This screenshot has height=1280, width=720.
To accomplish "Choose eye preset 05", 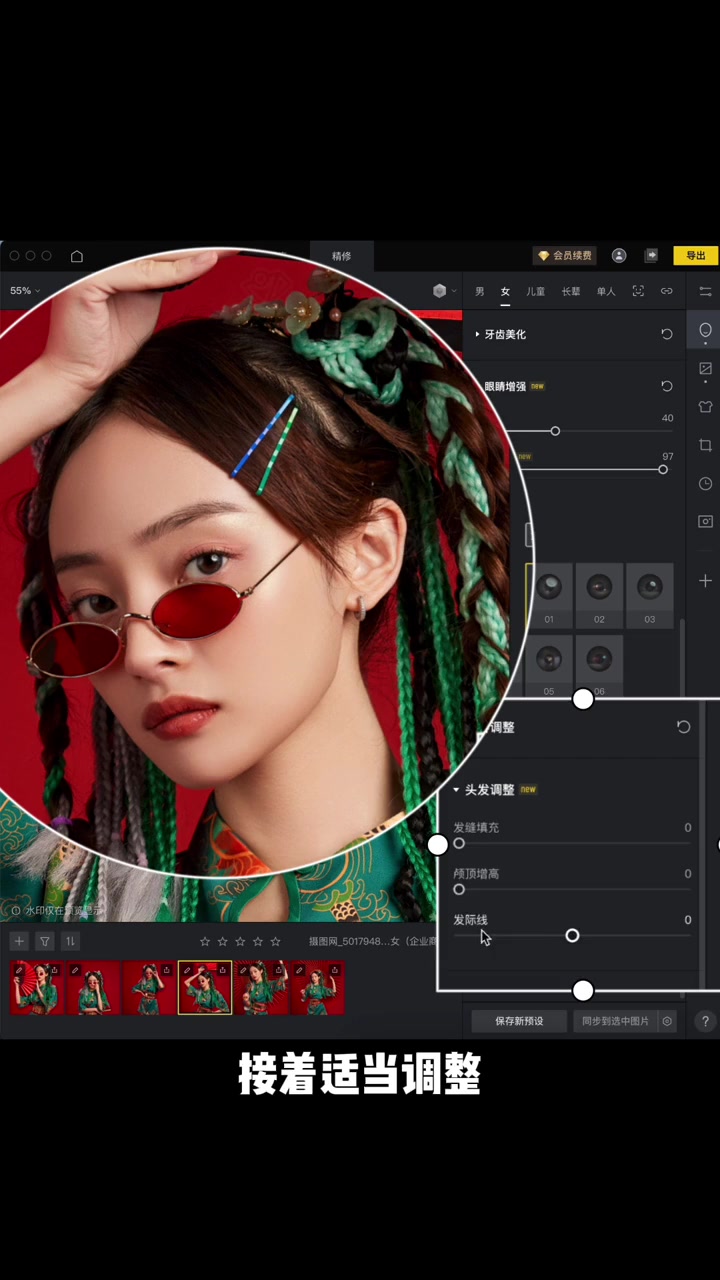I will pyautogui.click(x=548, y=665).
